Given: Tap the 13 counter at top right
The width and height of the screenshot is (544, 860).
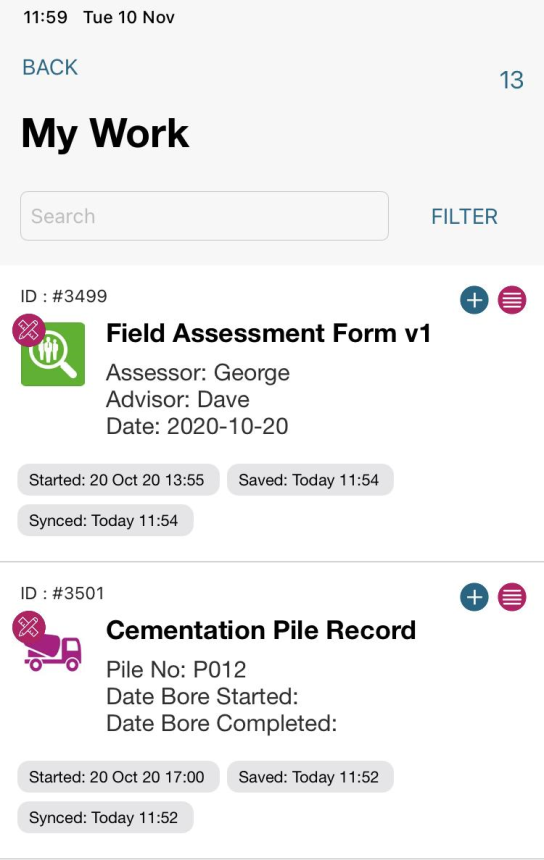Looking at the screenshot, I should (512, 80).
